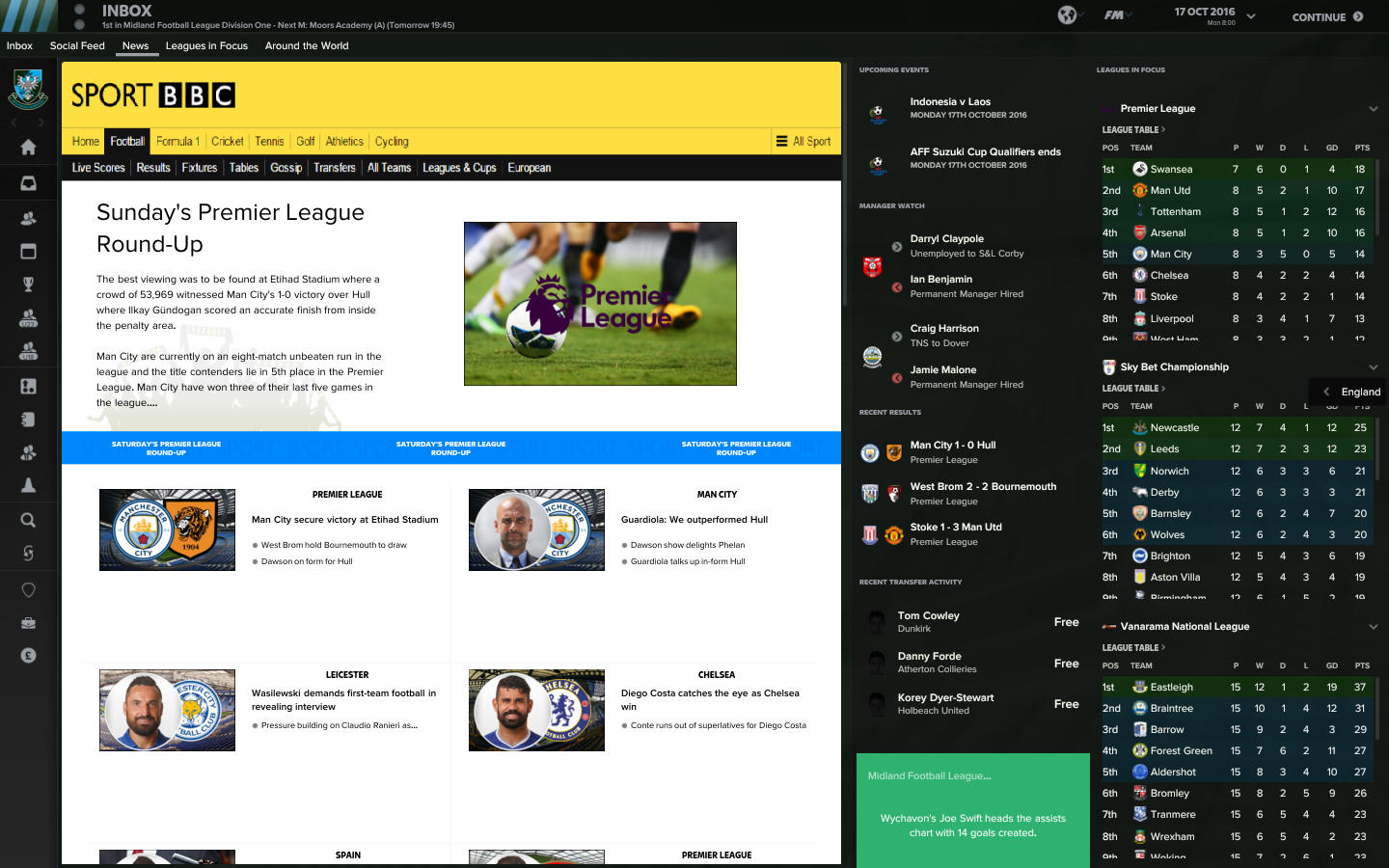Select Football in the BBC Sport menu
The width and height of the screenshot is (1389, 868).
127,141
